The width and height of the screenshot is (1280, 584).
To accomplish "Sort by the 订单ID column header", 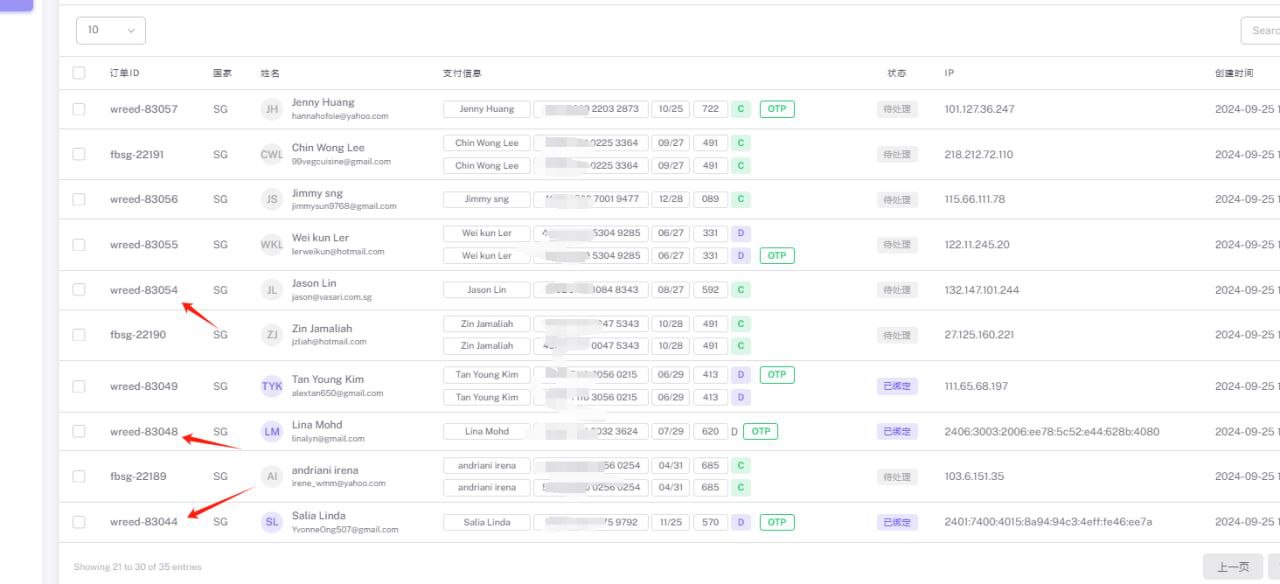I will tap(125, 73).
